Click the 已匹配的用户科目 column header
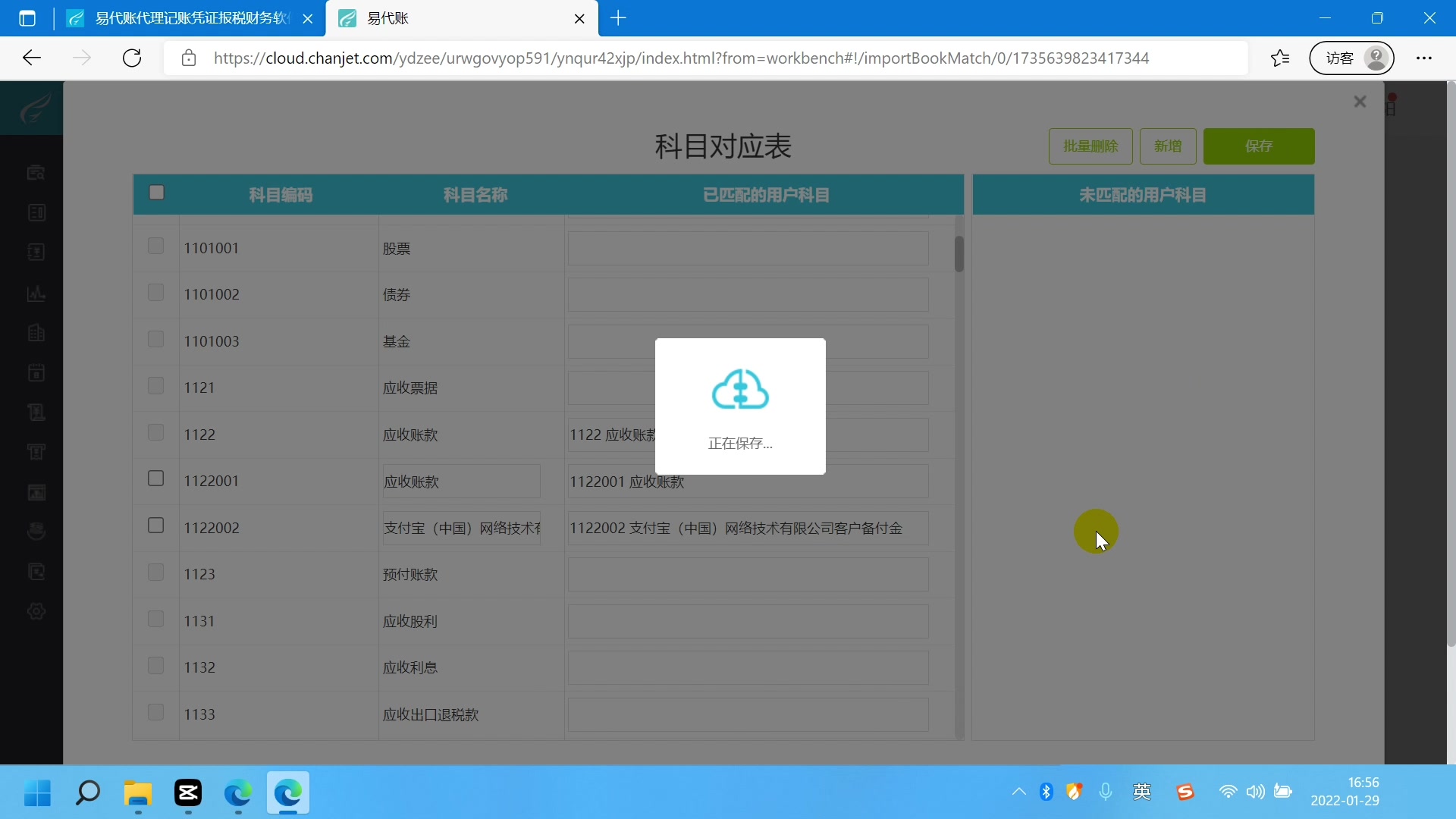 pyautogui.click(x=766, y=195)
